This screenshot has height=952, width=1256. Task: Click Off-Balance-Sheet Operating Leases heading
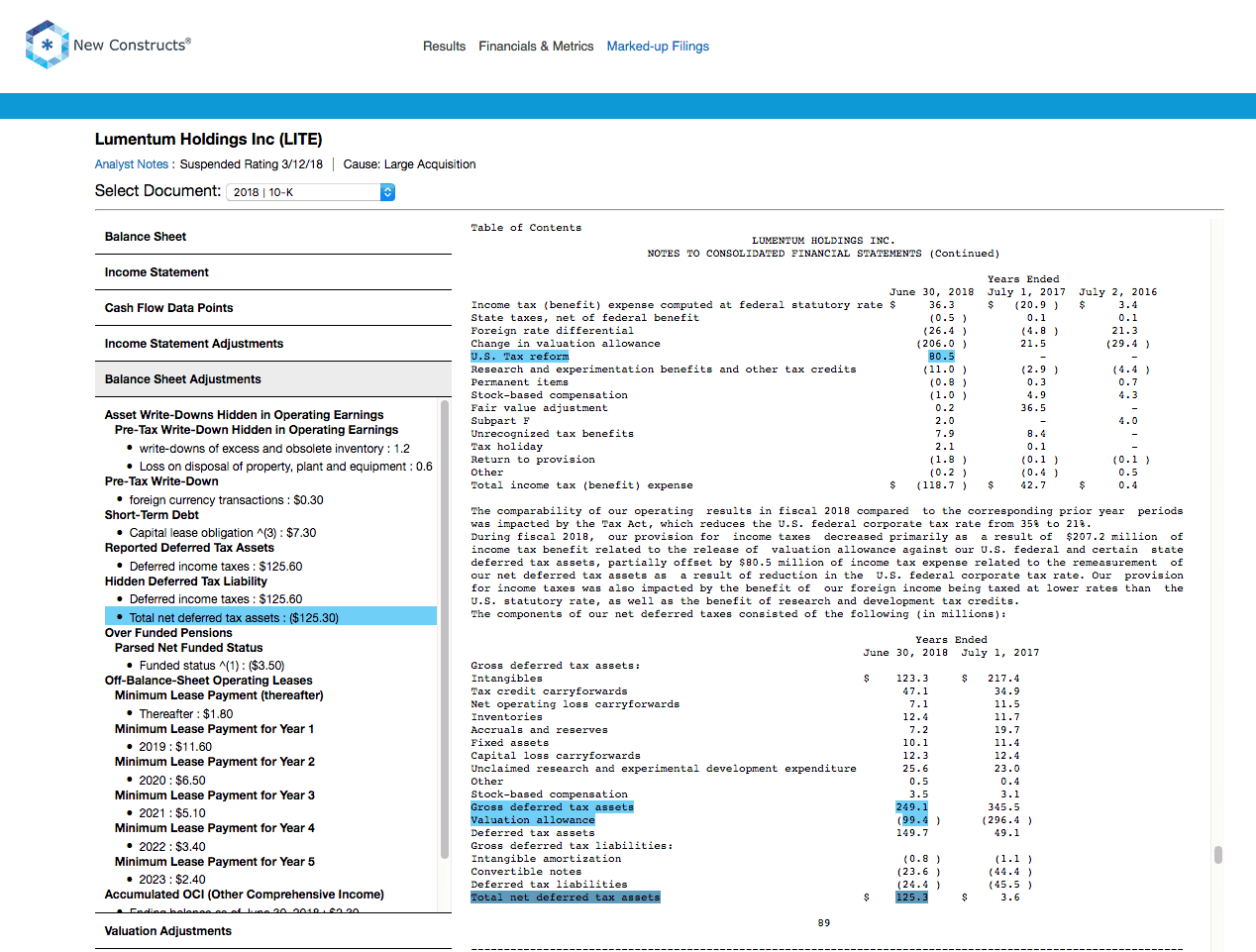pos(208,681)
